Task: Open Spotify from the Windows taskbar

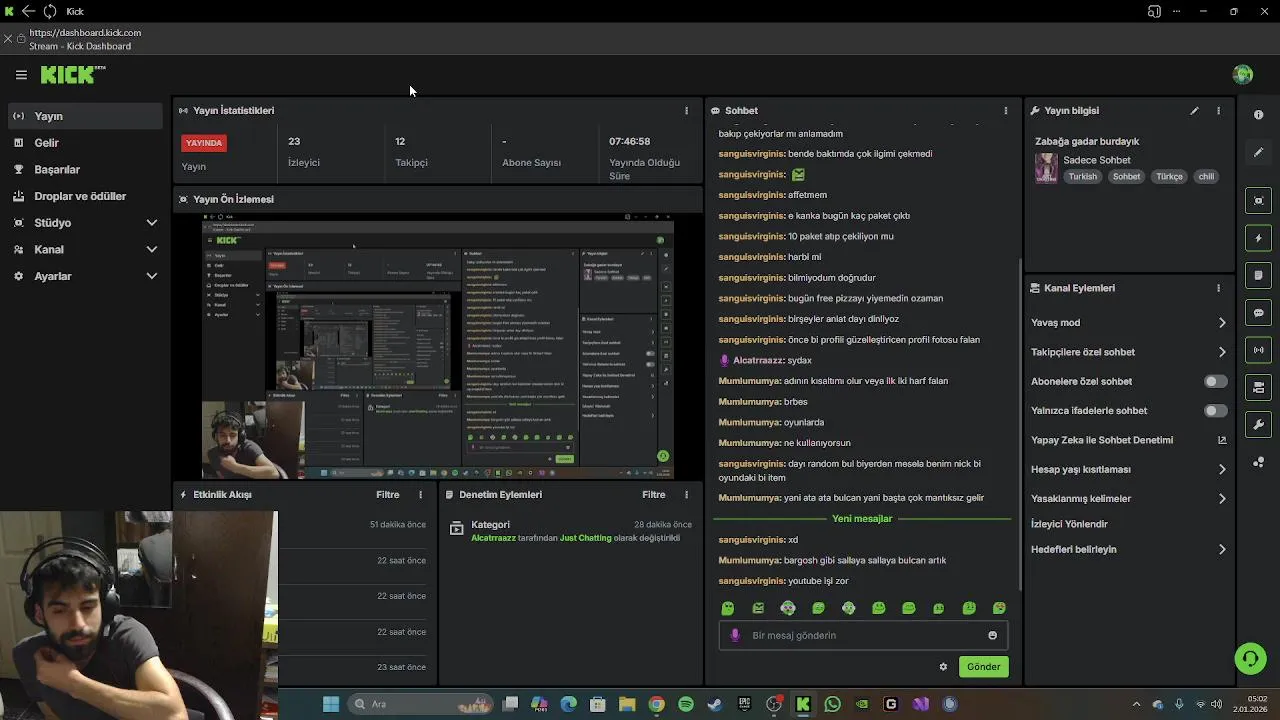Action: pyautogui.click(x=686, y=704)
